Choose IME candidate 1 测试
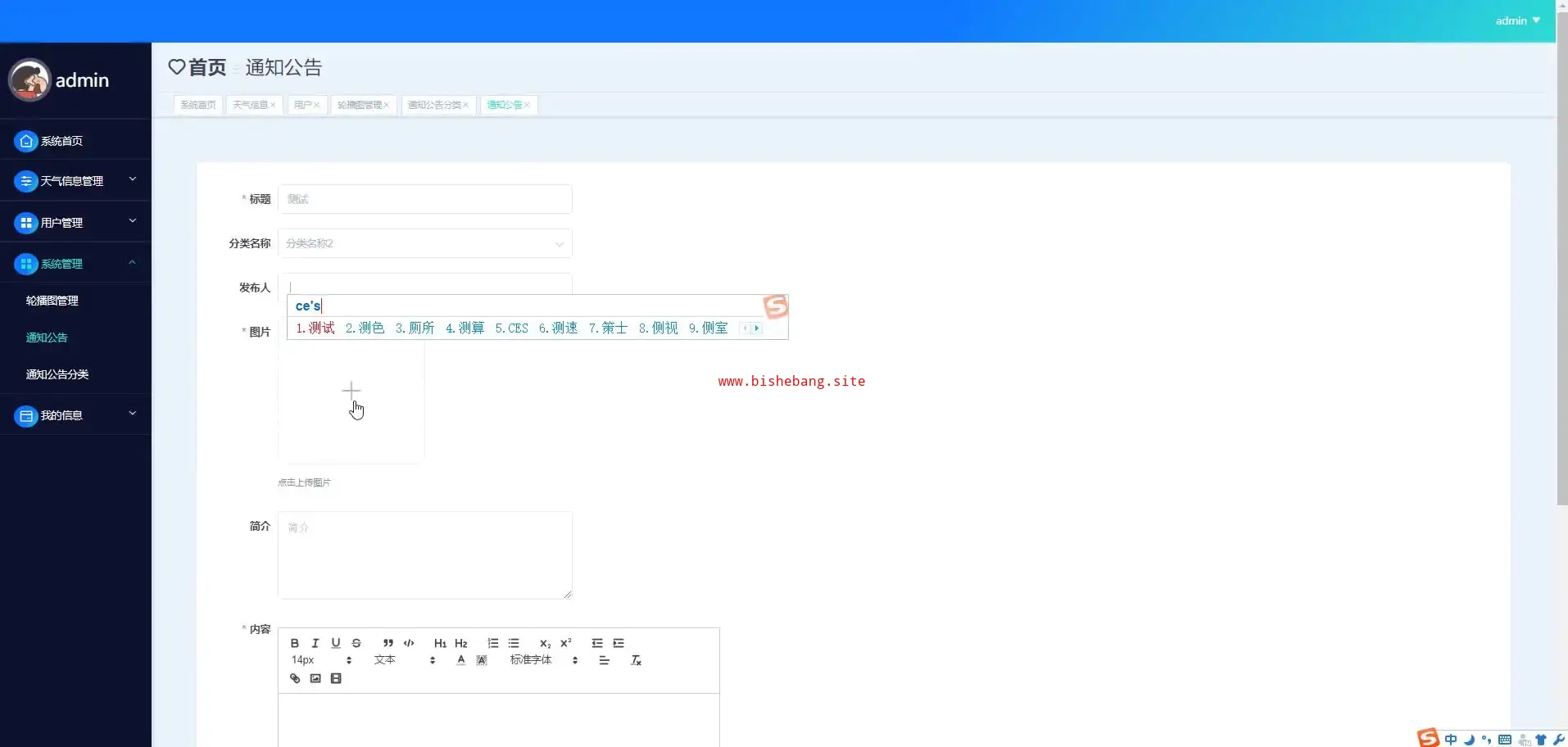 [x=315, y=328]
